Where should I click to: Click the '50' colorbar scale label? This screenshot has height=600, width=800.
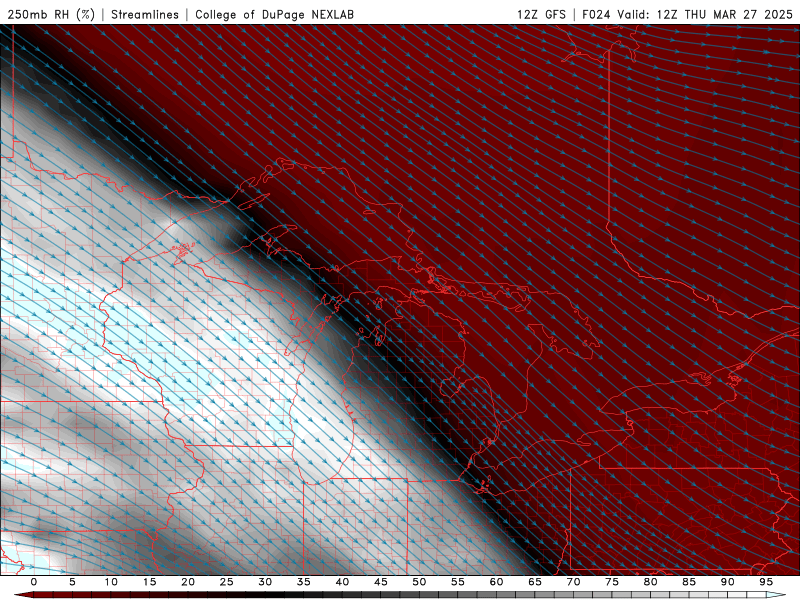[419, 582]
